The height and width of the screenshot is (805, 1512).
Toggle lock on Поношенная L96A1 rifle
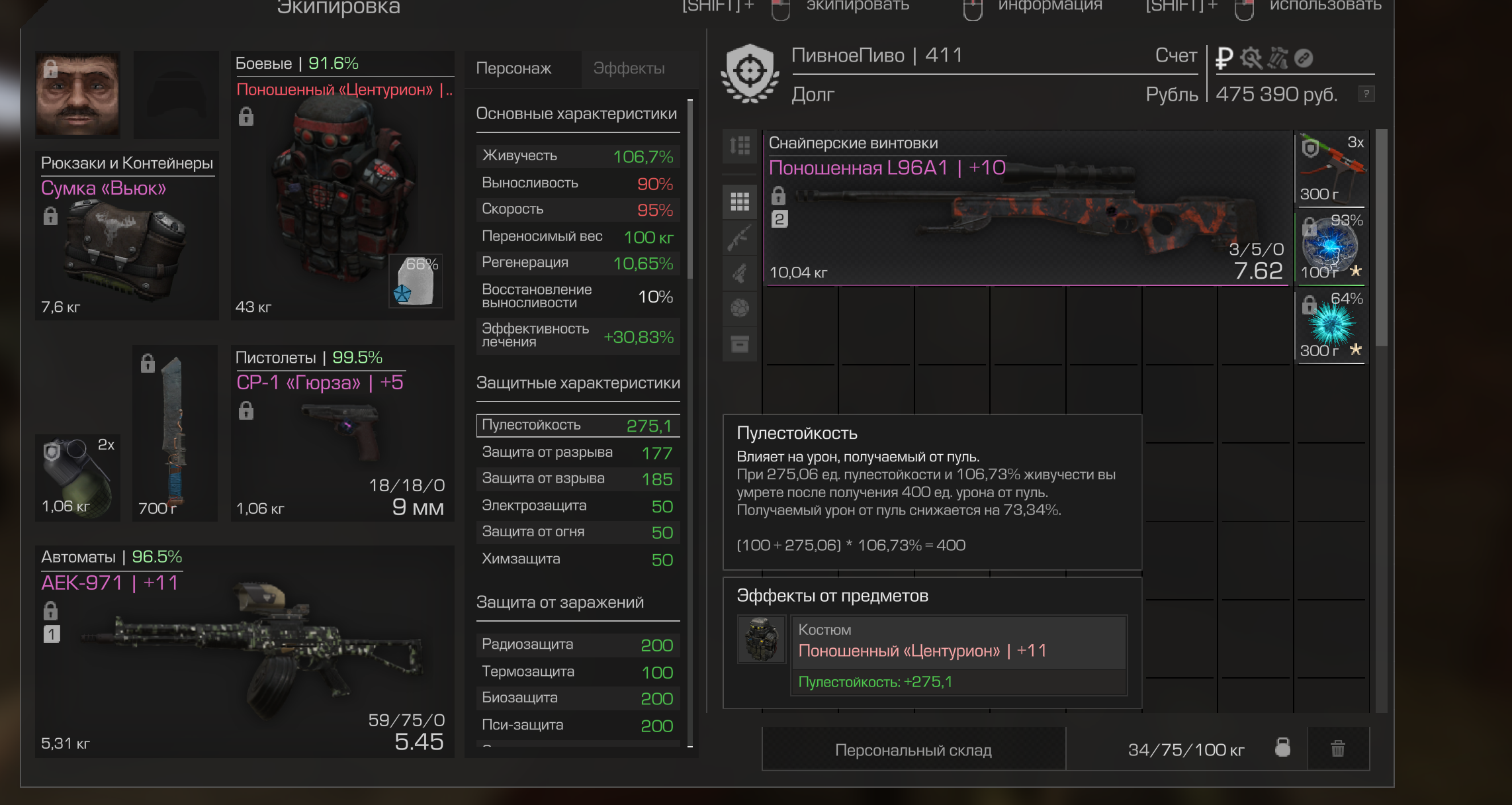point(779,196)
